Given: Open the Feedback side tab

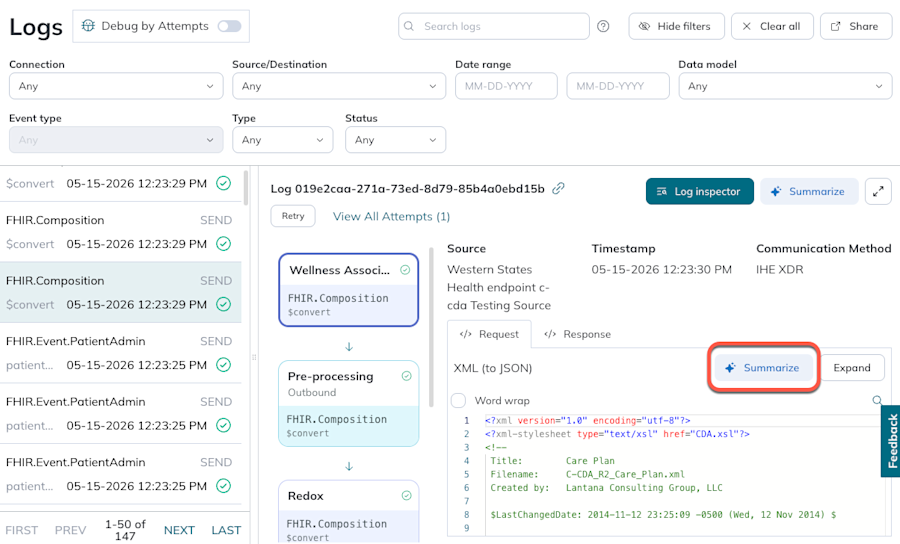Looking at the screenshot, I should point(891,441).
